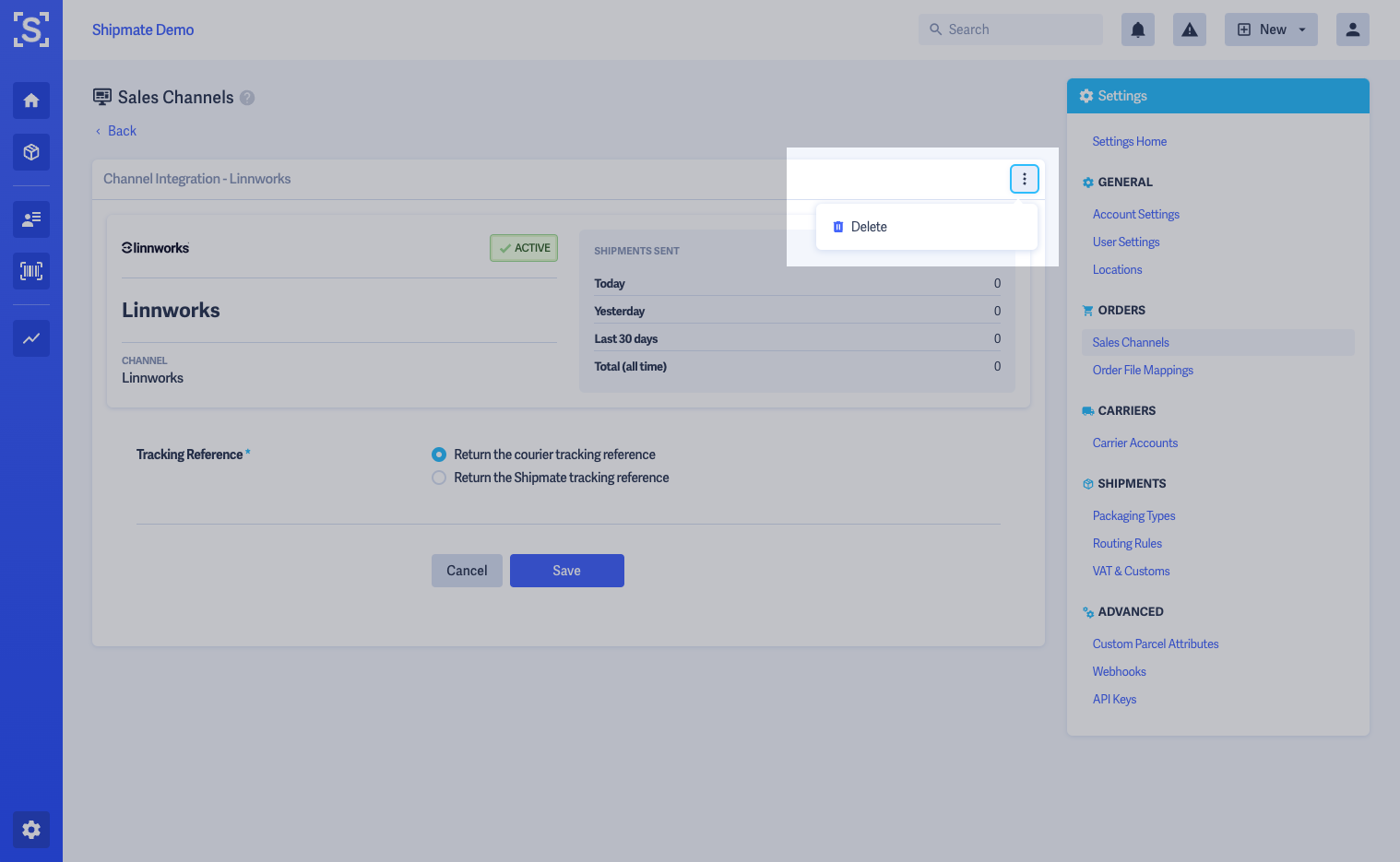Screen dimensions: 1400x862
Task: Open the notifications bell icon
Action: coord(1138,30)
